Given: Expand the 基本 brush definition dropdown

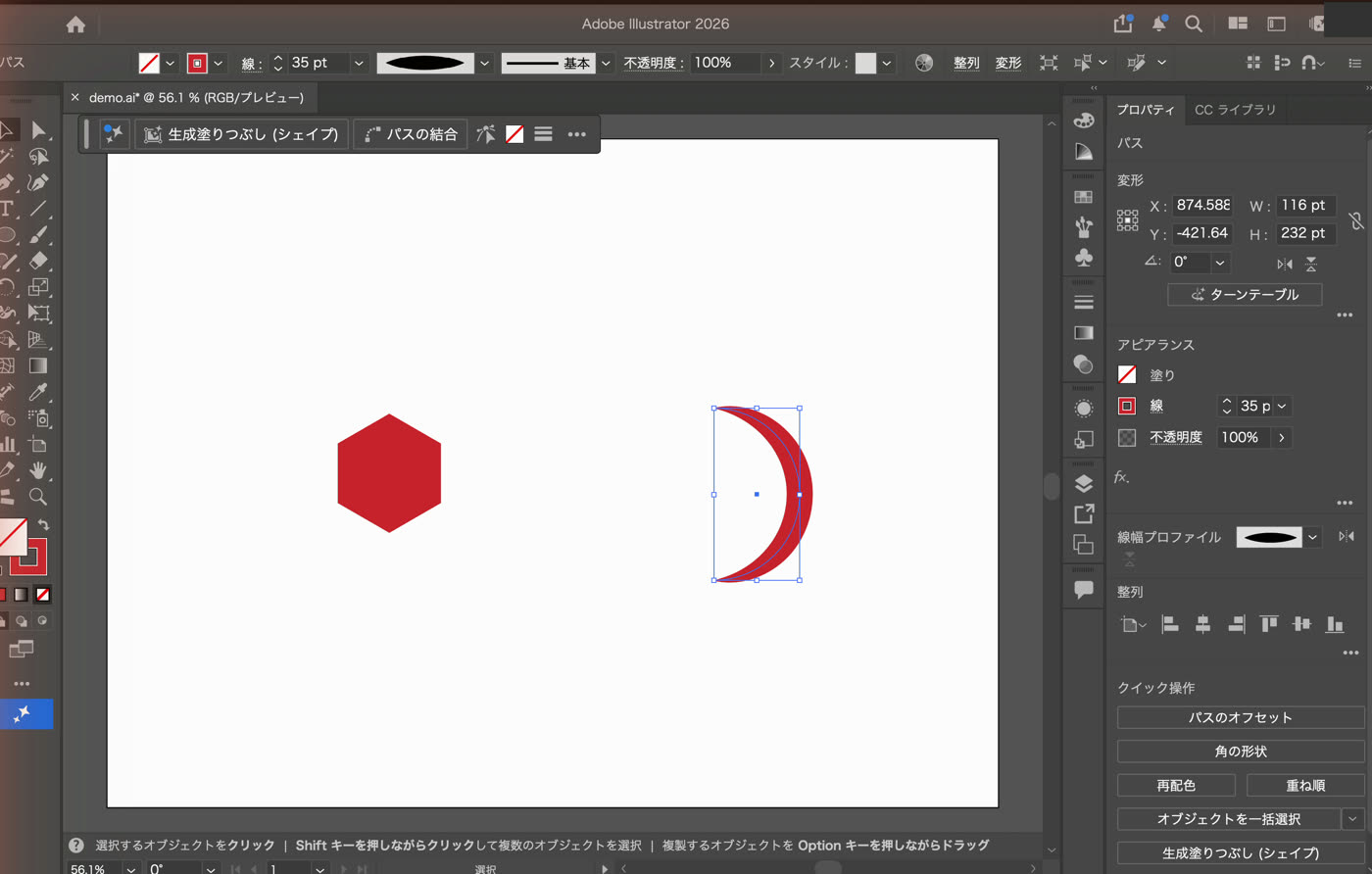Looking at the screenshot, I should coord(606,63).
